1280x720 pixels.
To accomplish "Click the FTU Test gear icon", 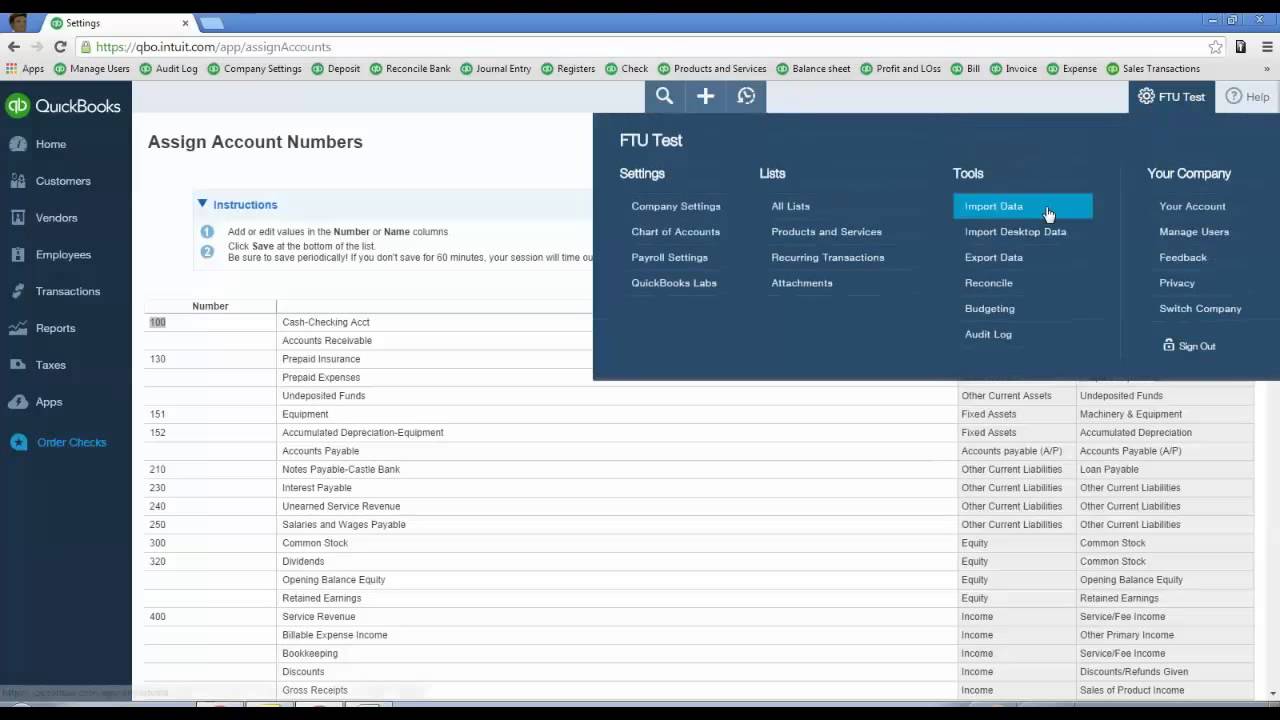I will click(x=1146, y=96).
